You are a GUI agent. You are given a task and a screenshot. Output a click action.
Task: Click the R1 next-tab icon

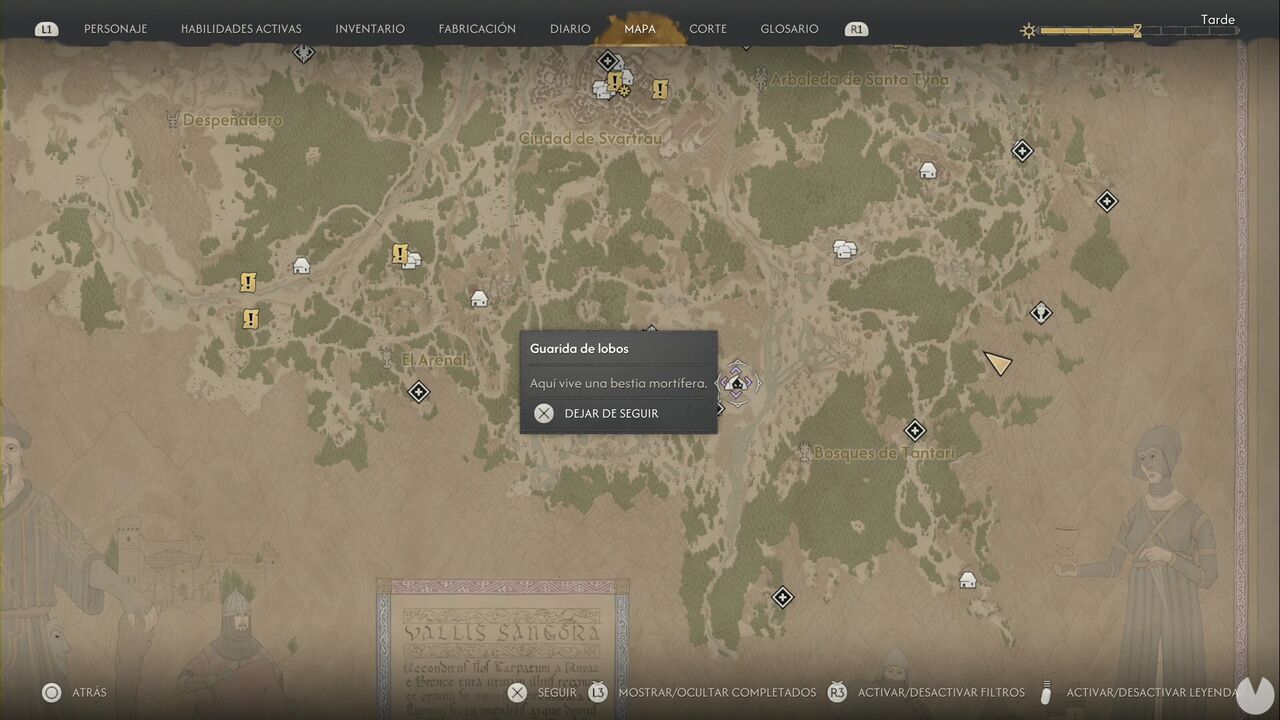point(856,29)
